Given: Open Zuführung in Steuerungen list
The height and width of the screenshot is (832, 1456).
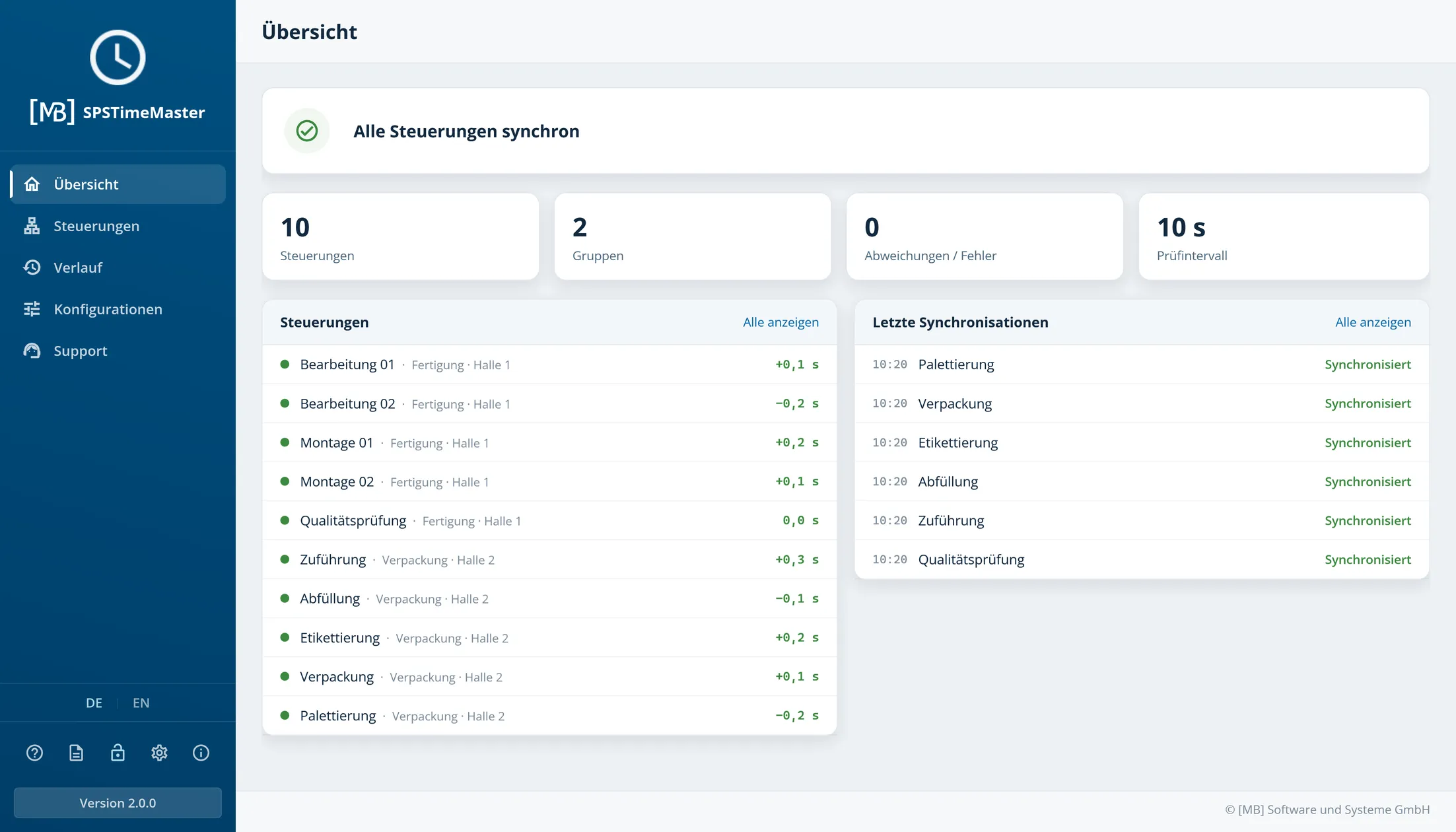Looking at the screenshot, I should tap(549, 559).
